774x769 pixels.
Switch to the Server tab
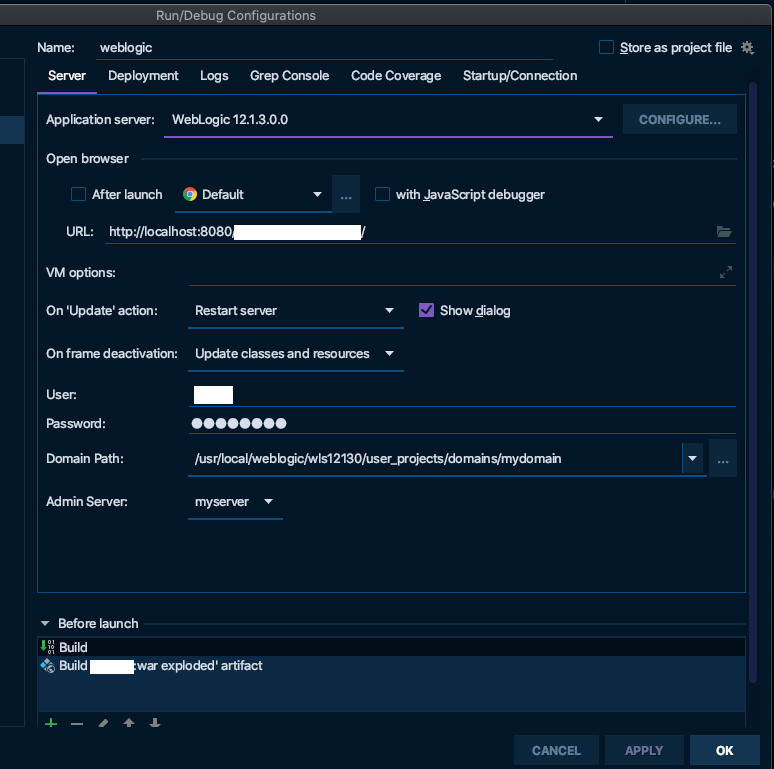[67, 76]
